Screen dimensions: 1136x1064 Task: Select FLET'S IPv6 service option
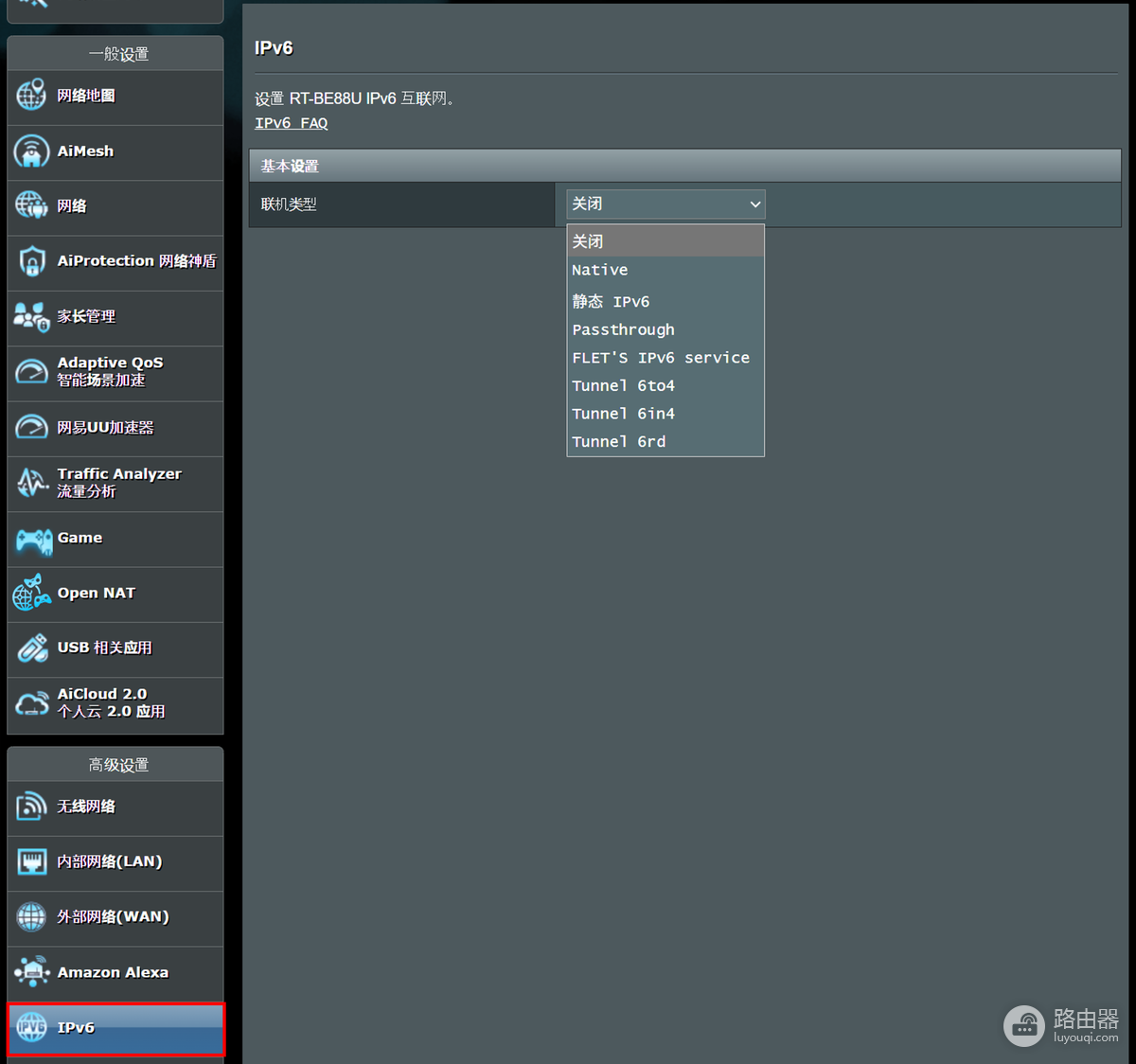[x=666, y=358]
